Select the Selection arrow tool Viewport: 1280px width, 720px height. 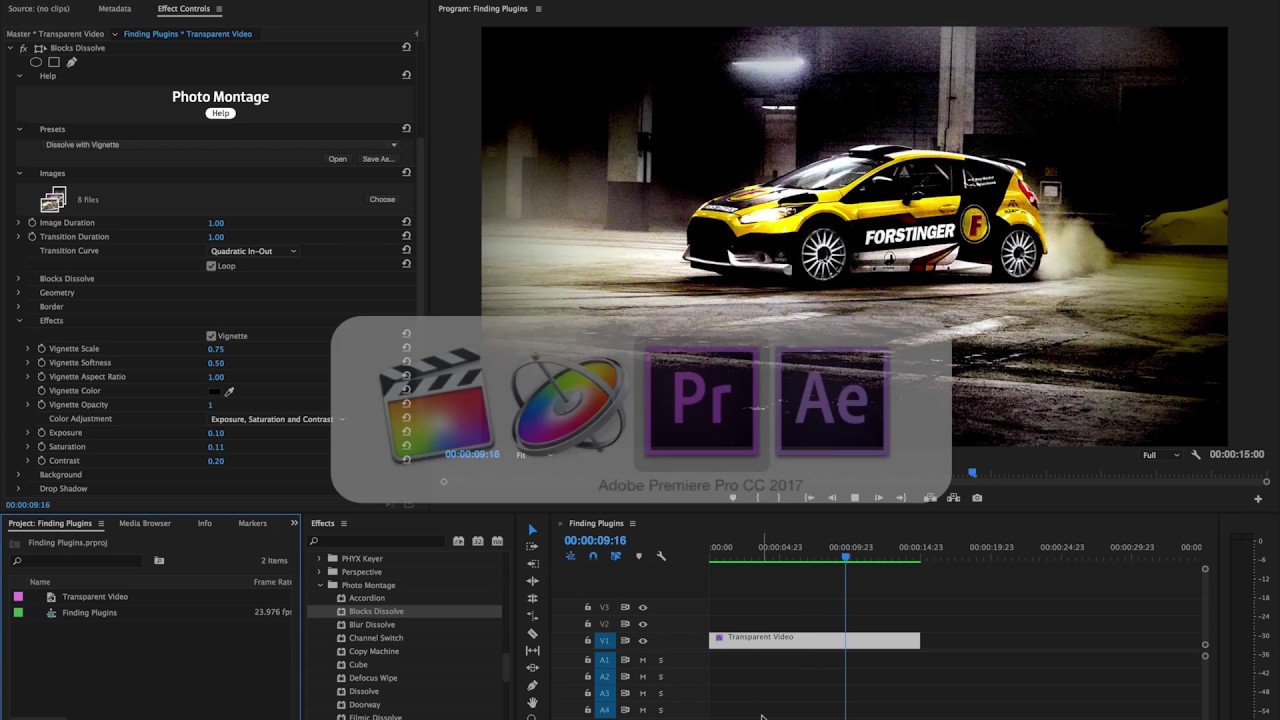tap(532, 530)
